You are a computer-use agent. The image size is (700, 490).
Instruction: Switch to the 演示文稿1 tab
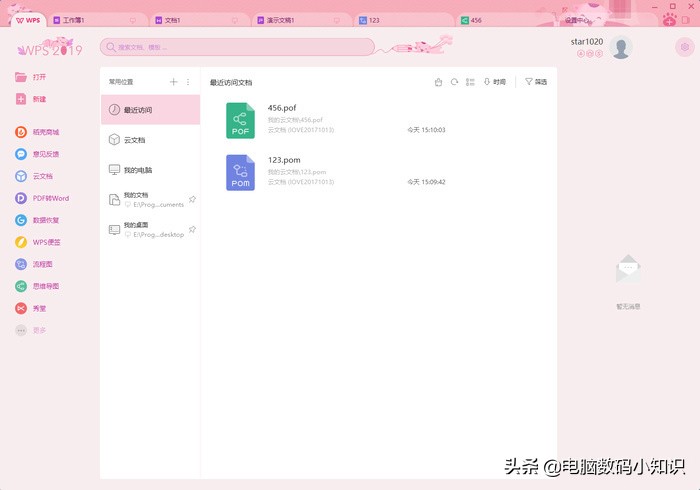(x=302, y=20)
